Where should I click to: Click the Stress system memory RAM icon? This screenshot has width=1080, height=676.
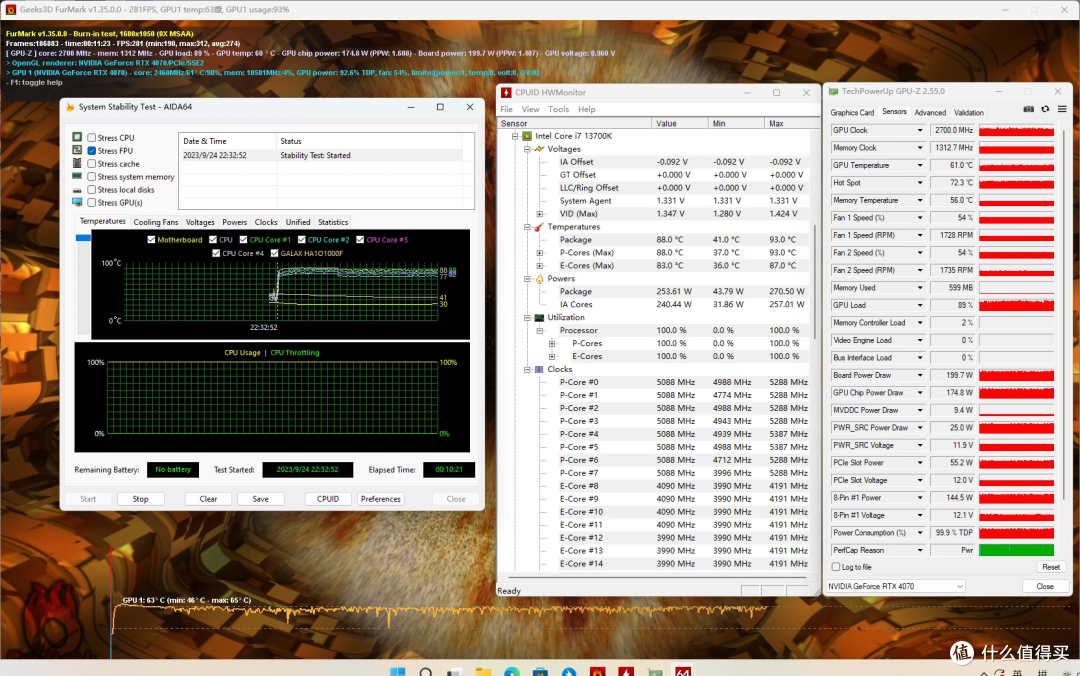[x=77, y=176]
